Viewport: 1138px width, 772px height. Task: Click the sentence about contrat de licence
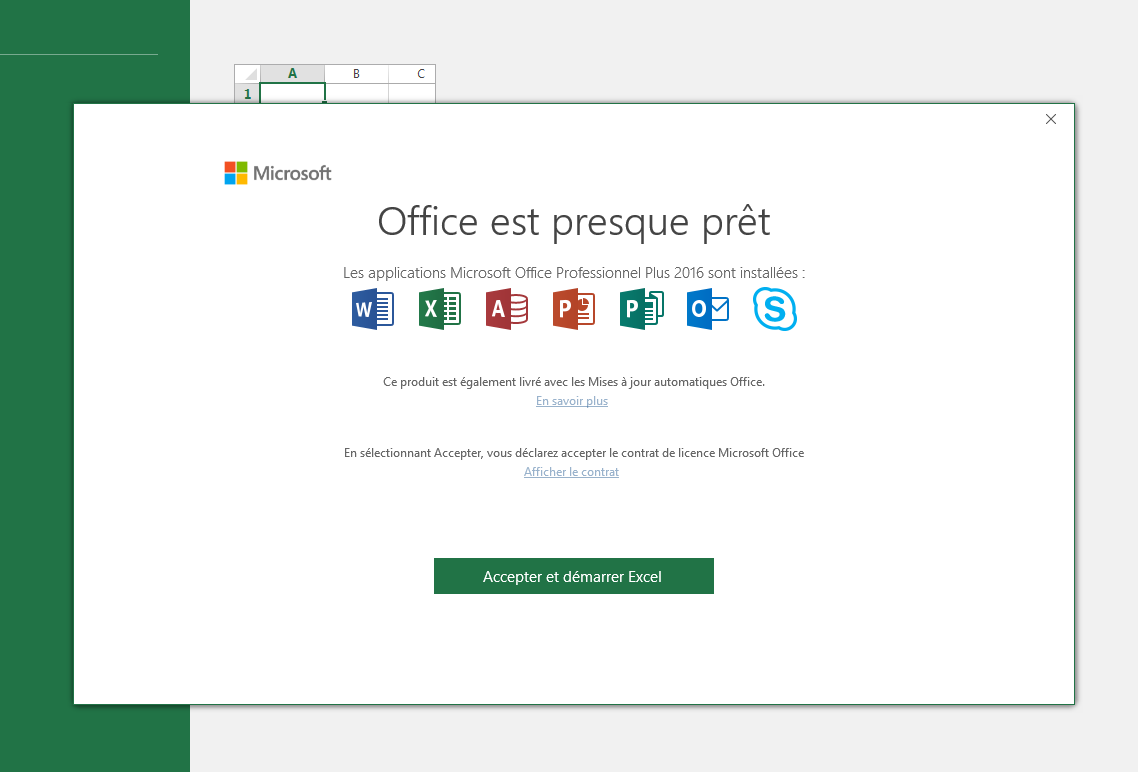[x=574, y=453]
